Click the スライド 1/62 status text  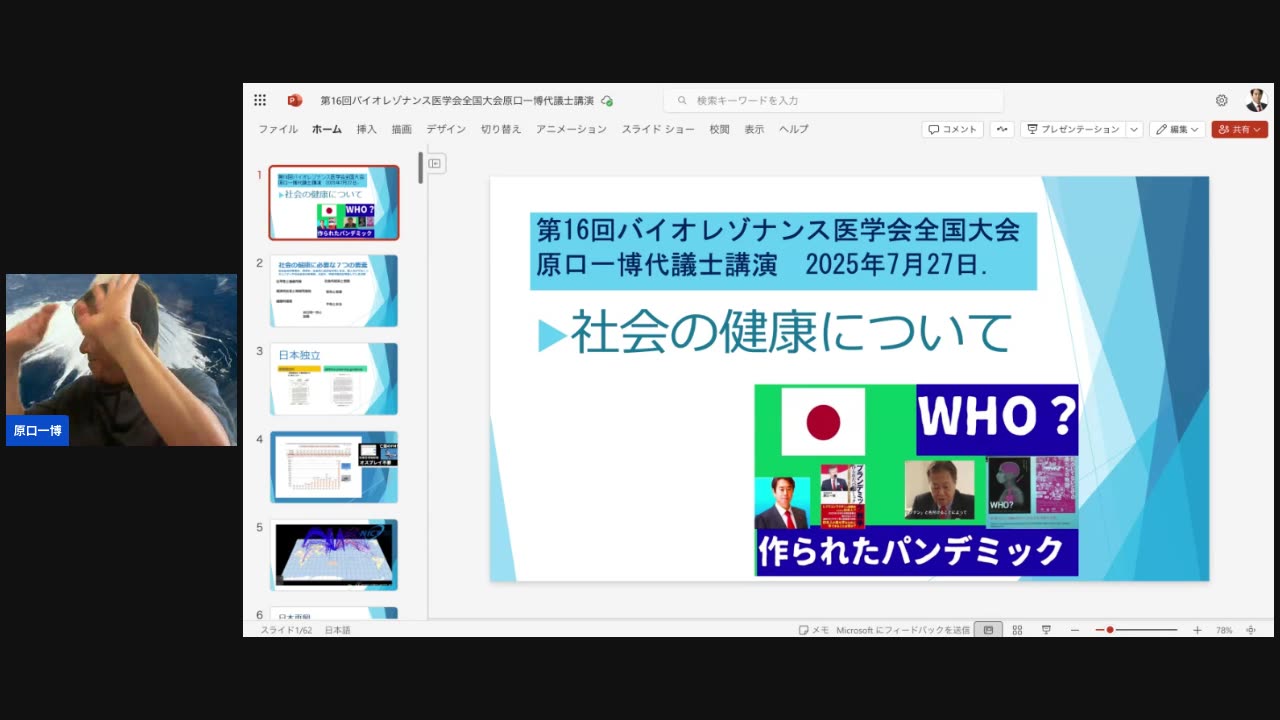(287, 630)
